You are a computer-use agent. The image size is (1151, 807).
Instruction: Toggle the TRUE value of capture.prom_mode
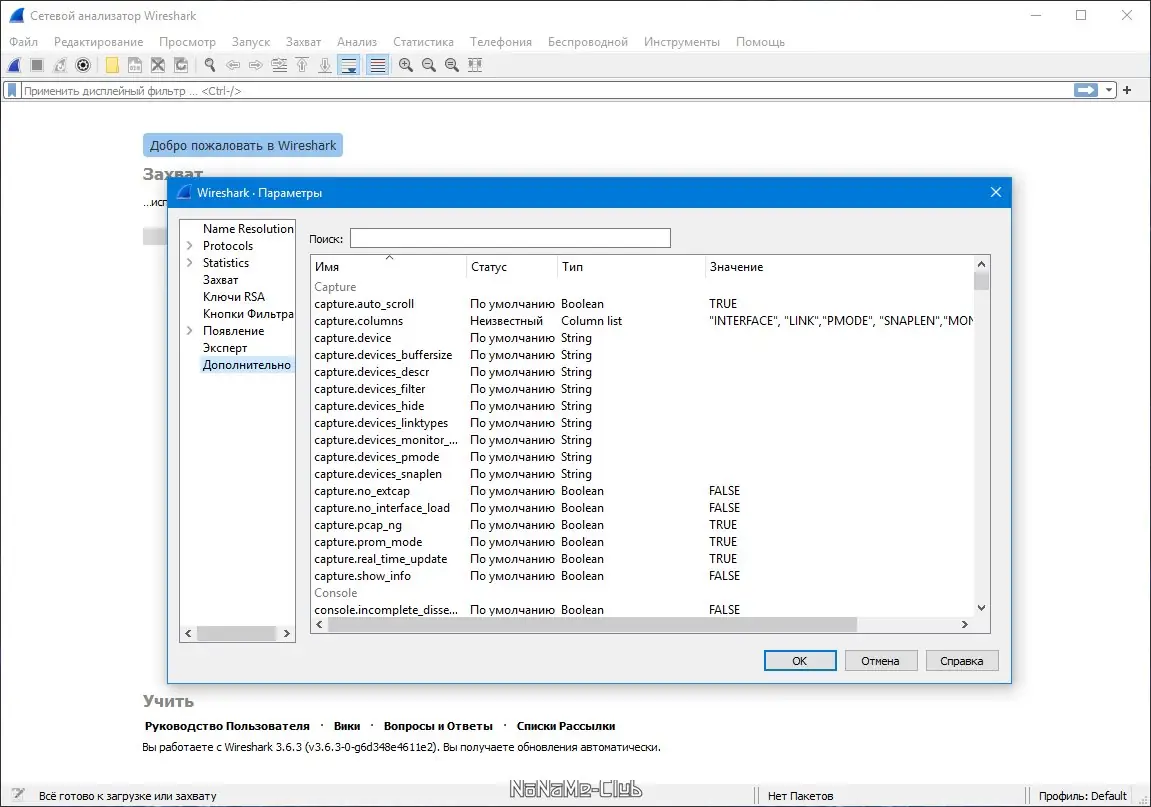(723, 542)
